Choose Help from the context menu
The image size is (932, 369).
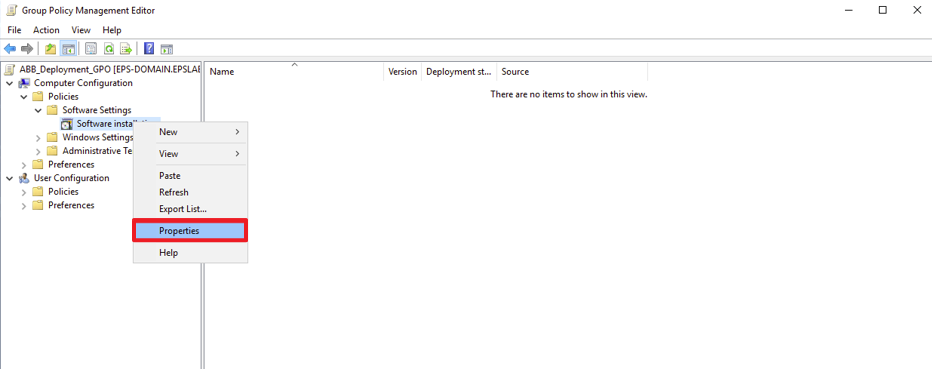[190, 253]
